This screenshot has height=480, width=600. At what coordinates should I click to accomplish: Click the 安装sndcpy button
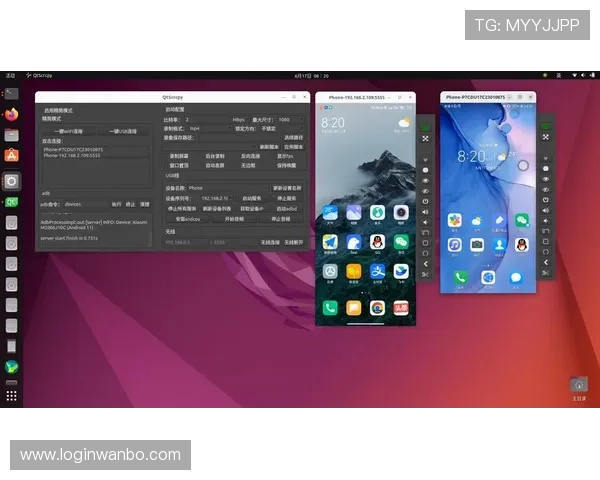click(x=188, y=219)
